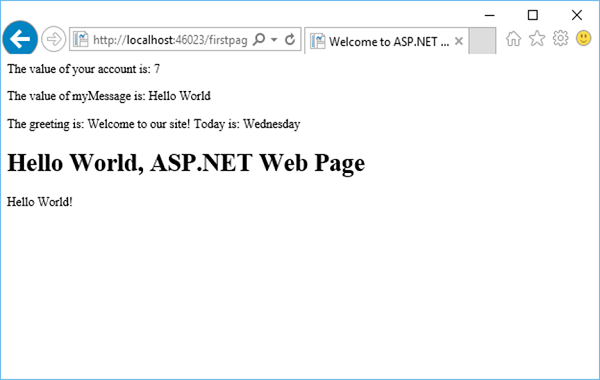The width and height of the screenshot is (600, 380).
Task: Maximize the browser window
Action: coord(533,15)
